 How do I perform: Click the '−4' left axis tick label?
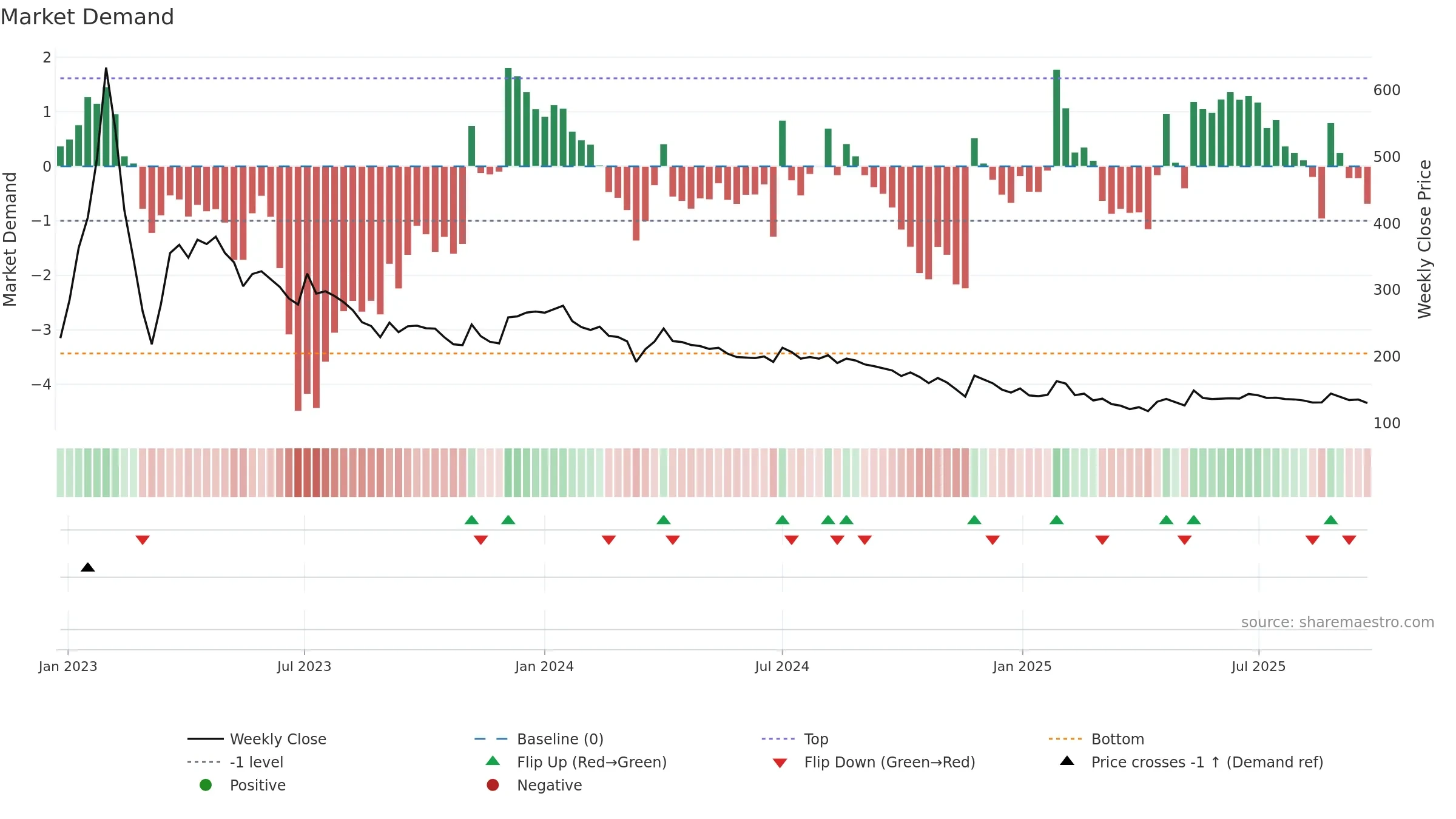click(x=41, y=385)
